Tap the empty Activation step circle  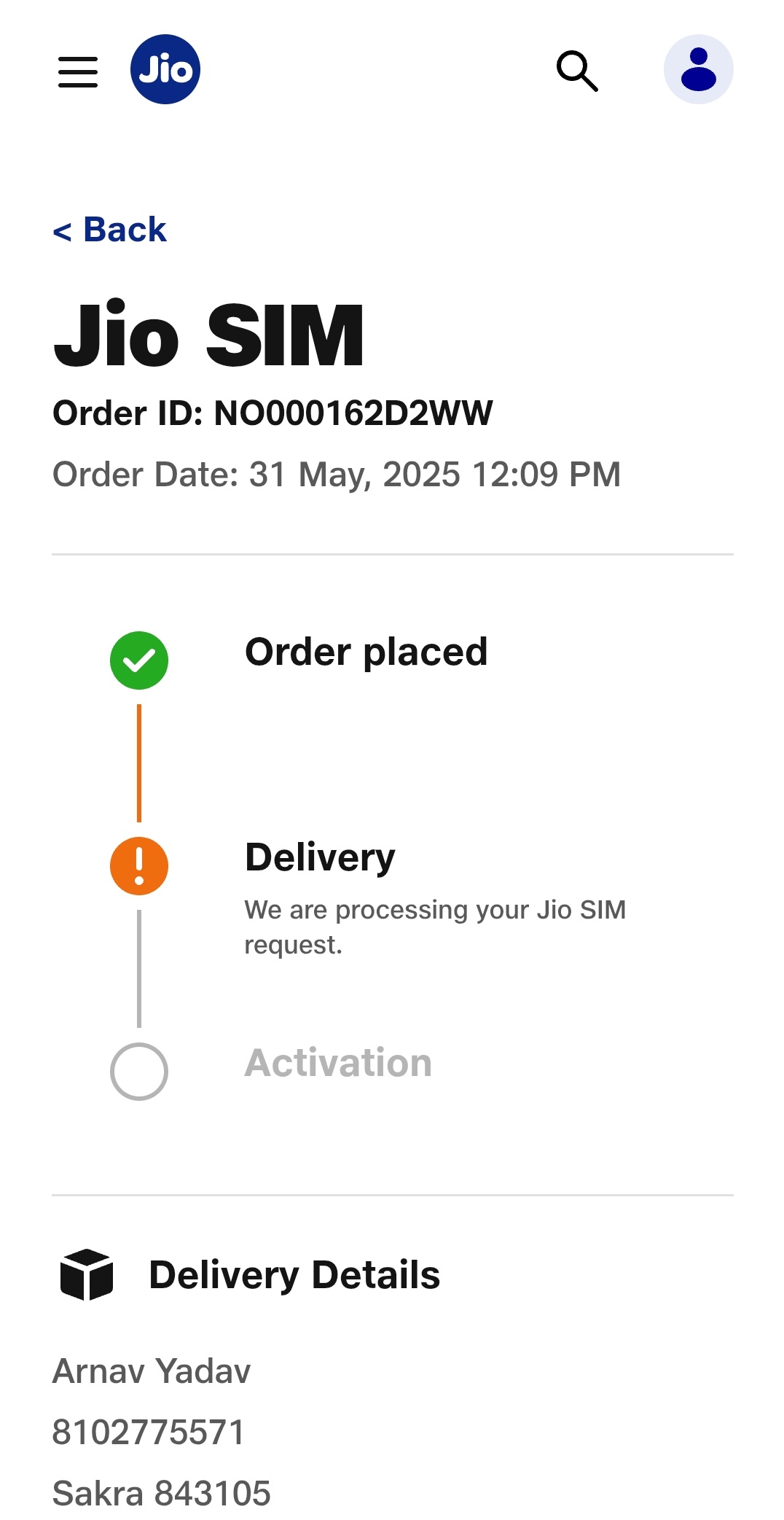pyautogui.click(x=139, y=1072)
